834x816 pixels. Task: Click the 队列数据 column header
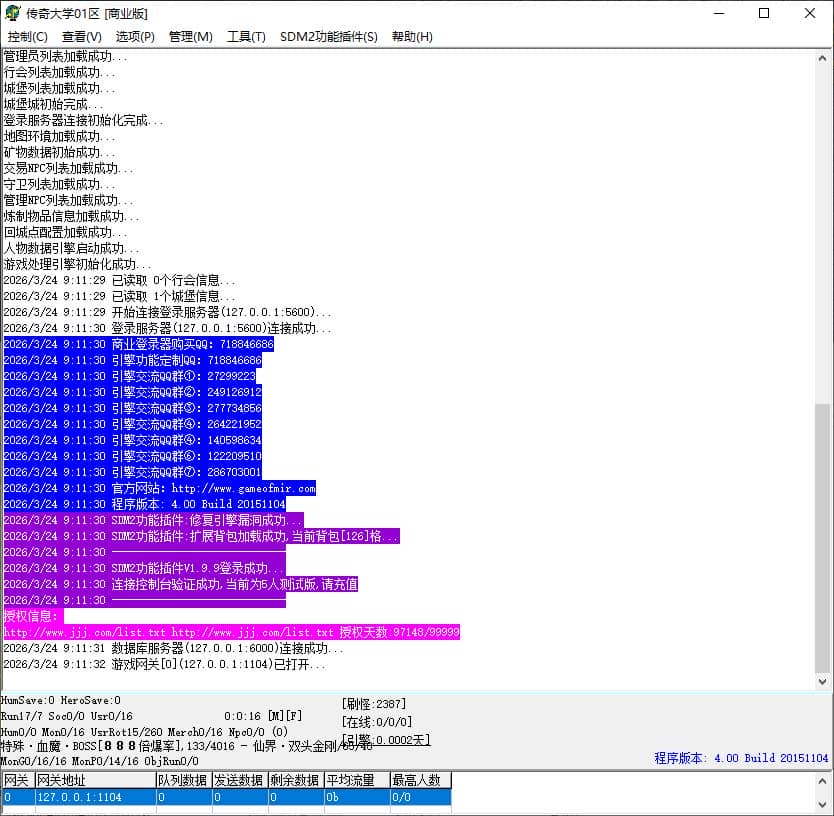[x=184, y=780]
